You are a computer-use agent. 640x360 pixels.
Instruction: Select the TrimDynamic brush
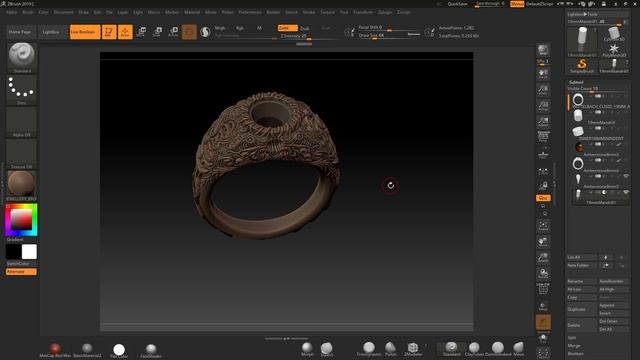(369, 349)
